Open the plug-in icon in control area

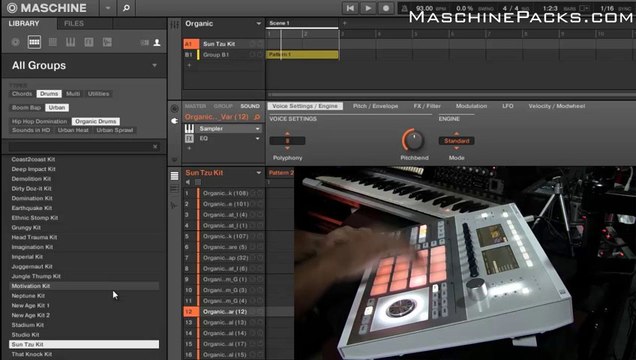click(174, 121)
